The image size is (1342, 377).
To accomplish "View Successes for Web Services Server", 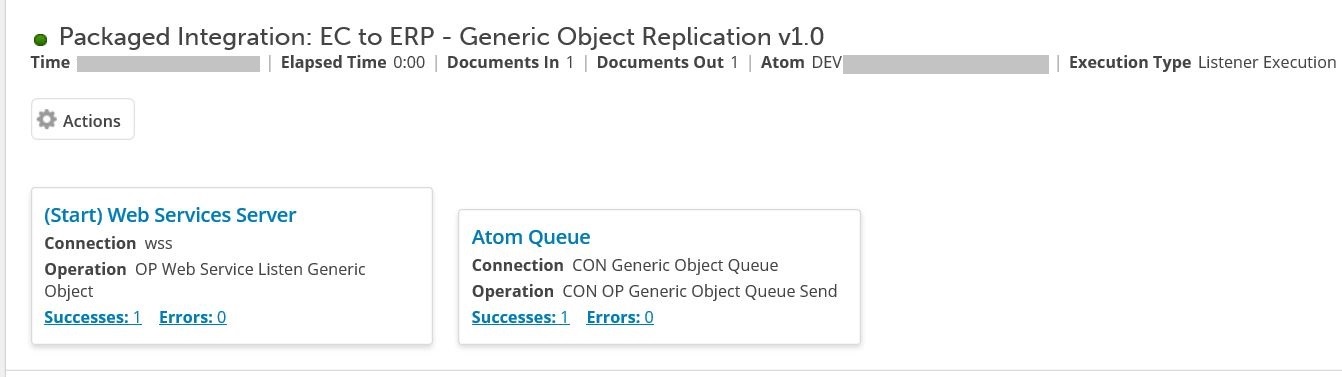I will 93,317.
